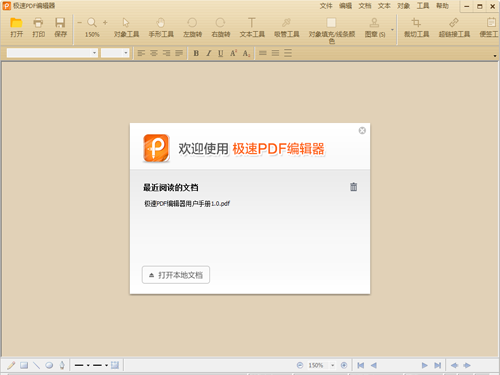Click the bottom bar zoom out circle button
This screenshot has width=500, height=375.
click(x=300, y=365)
